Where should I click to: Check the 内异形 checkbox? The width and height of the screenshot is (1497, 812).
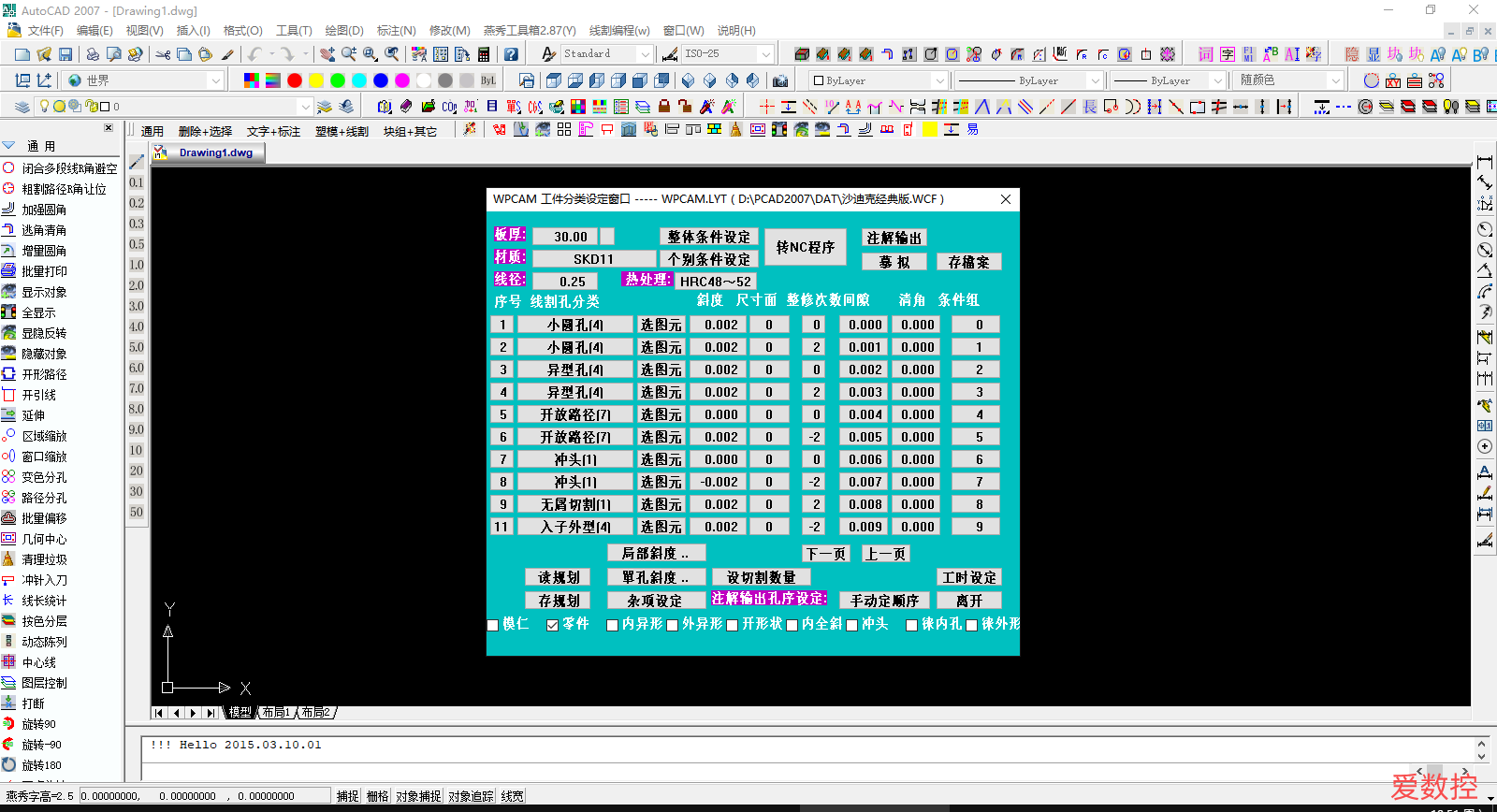pyautogui.click(x=613, y=625)
